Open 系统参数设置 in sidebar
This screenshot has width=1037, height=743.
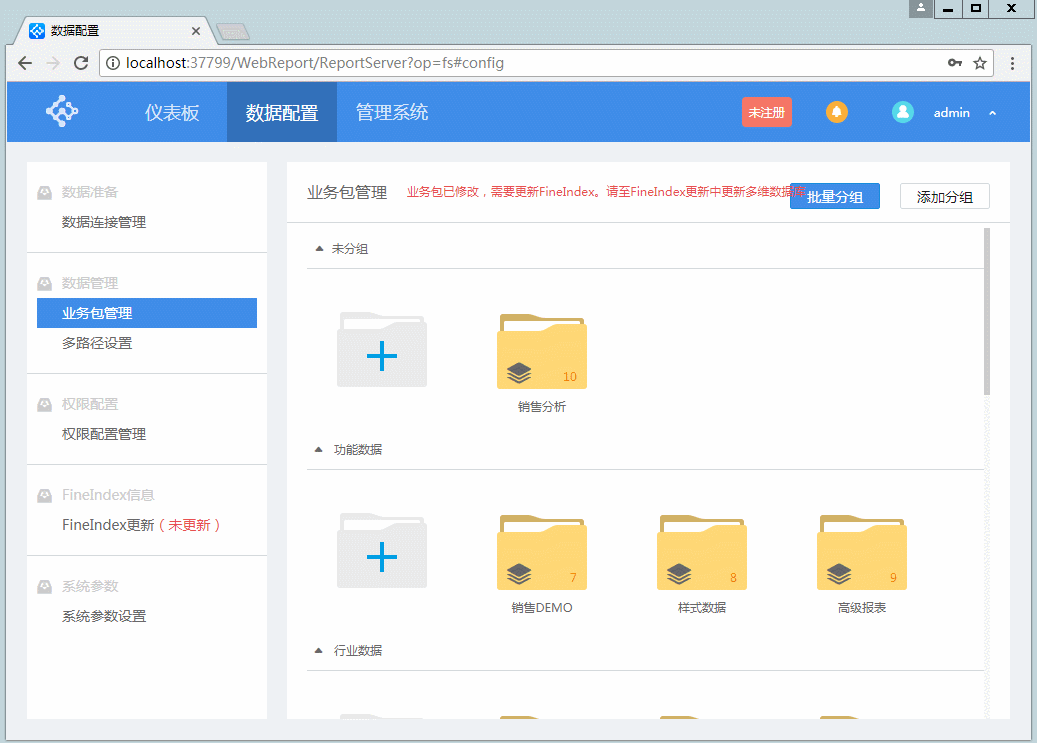pyautogui.click(x=104, y=616)
